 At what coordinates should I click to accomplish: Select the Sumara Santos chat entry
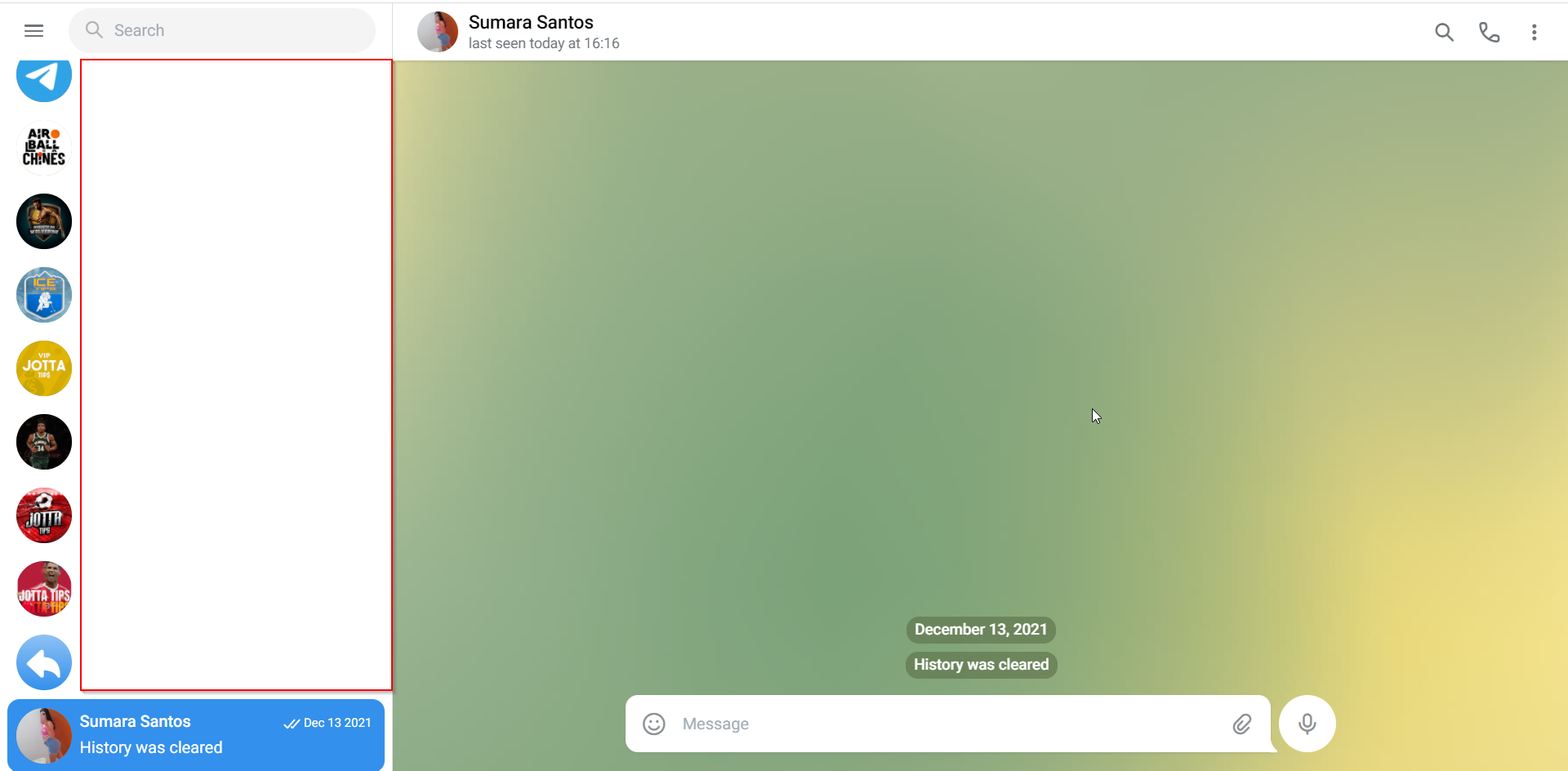pyautogui.click(x=196, y=735)
